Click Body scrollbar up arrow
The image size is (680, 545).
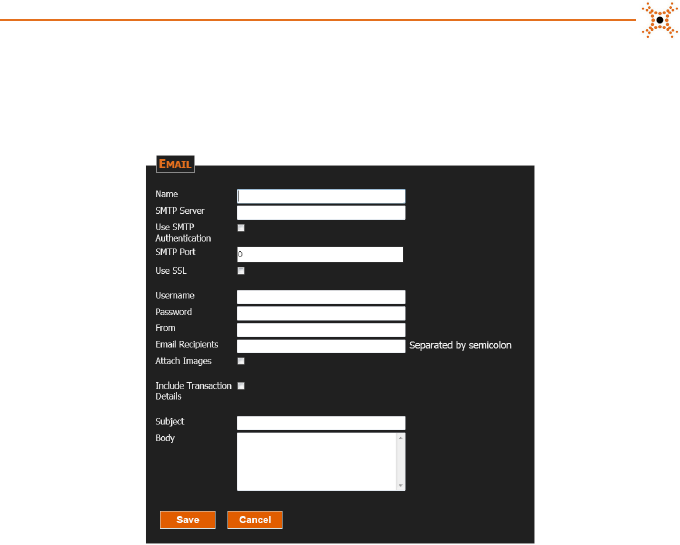click(401, 438)
